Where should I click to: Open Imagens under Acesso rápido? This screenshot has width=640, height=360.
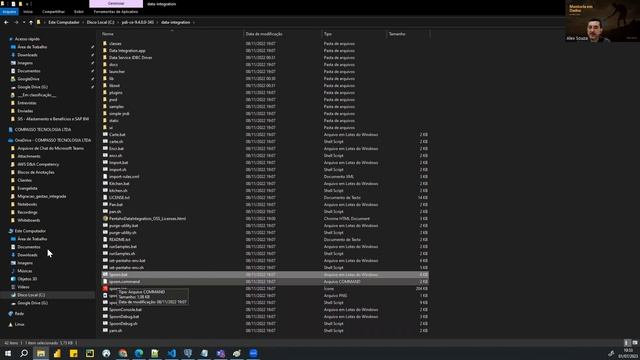pyautogui.click(x=24, y=63)
